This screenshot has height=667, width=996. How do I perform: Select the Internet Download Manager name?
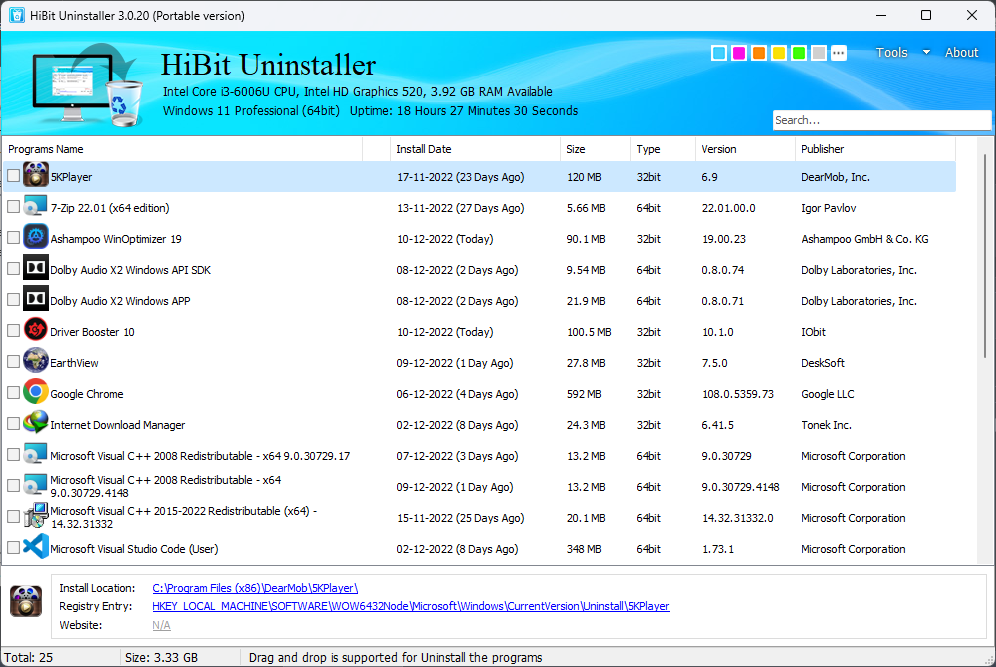(118, 425)
